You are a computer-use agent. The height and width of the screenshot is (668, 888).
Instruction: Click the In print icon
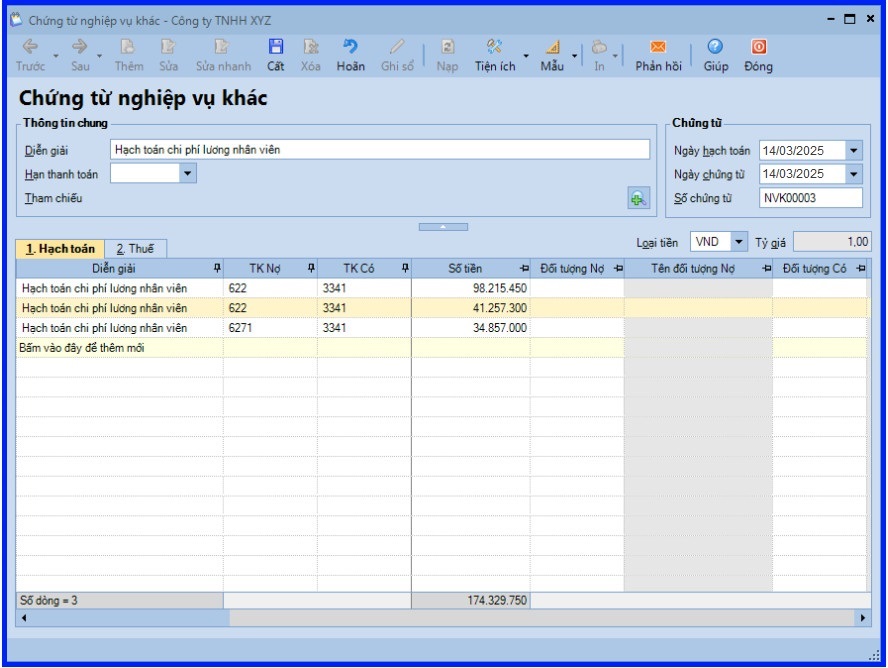[599, 46]
